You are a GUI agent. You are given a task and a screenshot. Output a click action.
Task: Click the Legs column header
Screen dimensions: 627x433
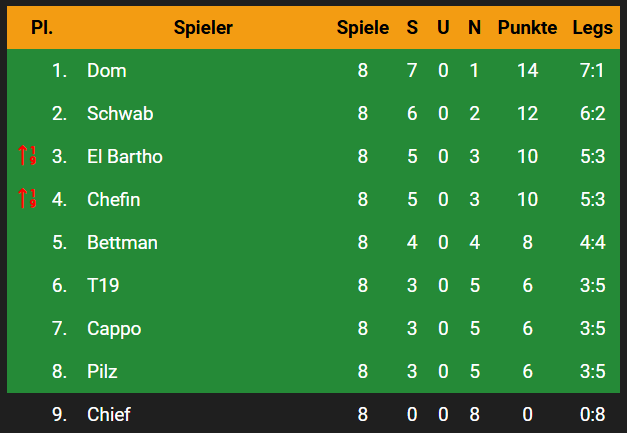(x=592, y=28)
